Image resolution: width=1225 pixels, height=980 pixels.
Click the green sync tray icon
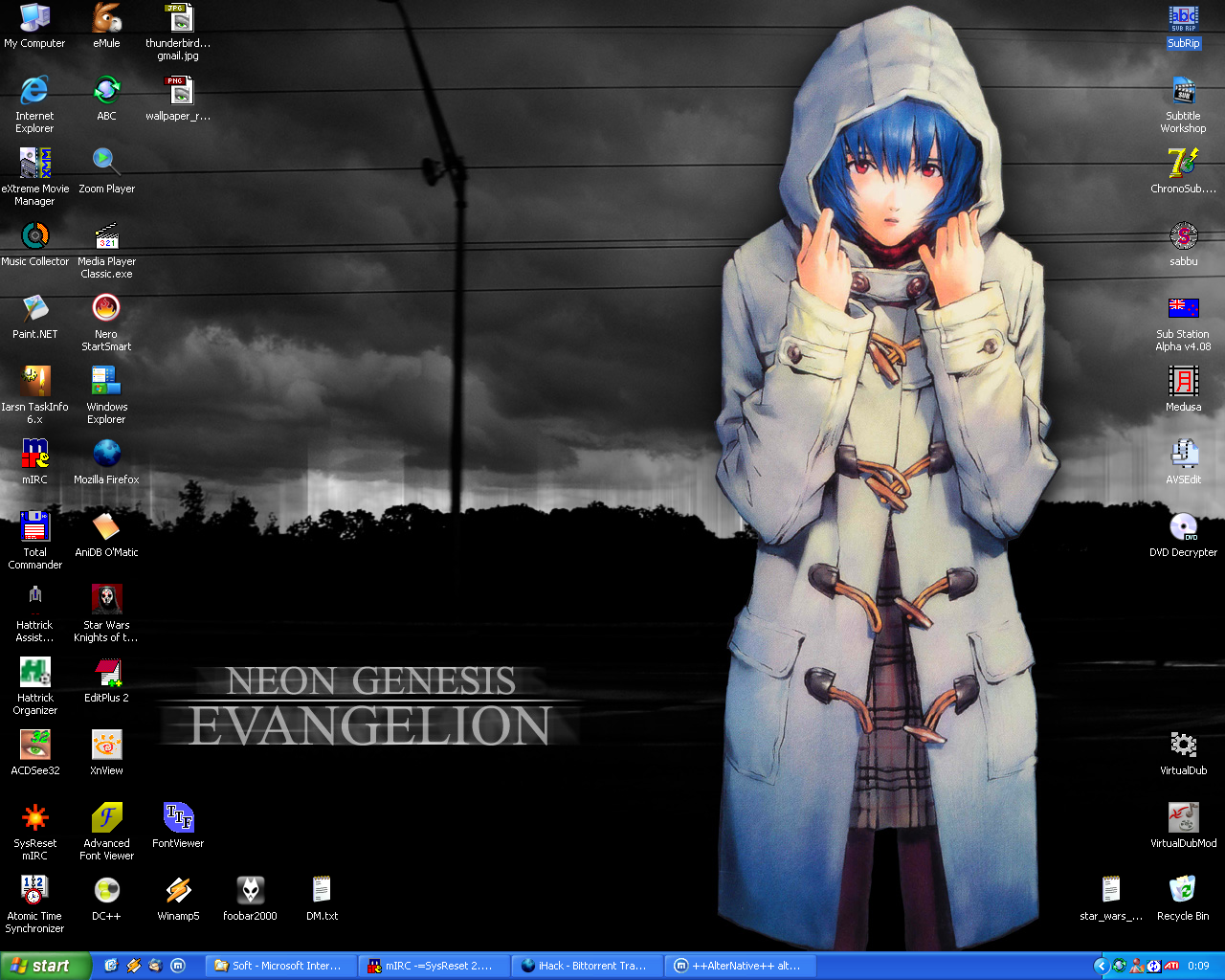click(x=1119, y=966)
